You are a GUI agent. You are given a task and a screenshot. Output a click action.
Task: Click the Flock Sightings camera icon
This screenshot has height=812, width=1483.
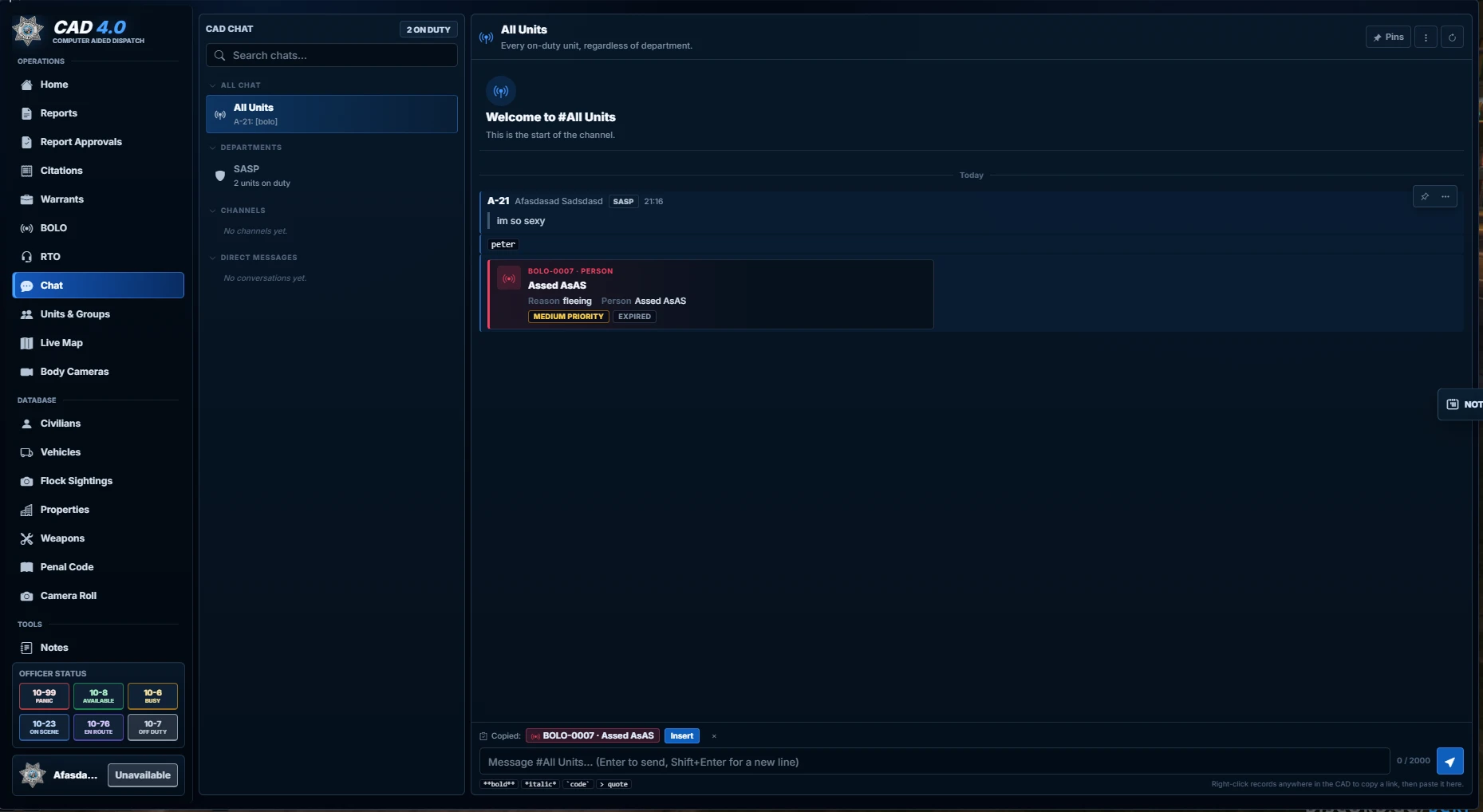coord(26,481)
